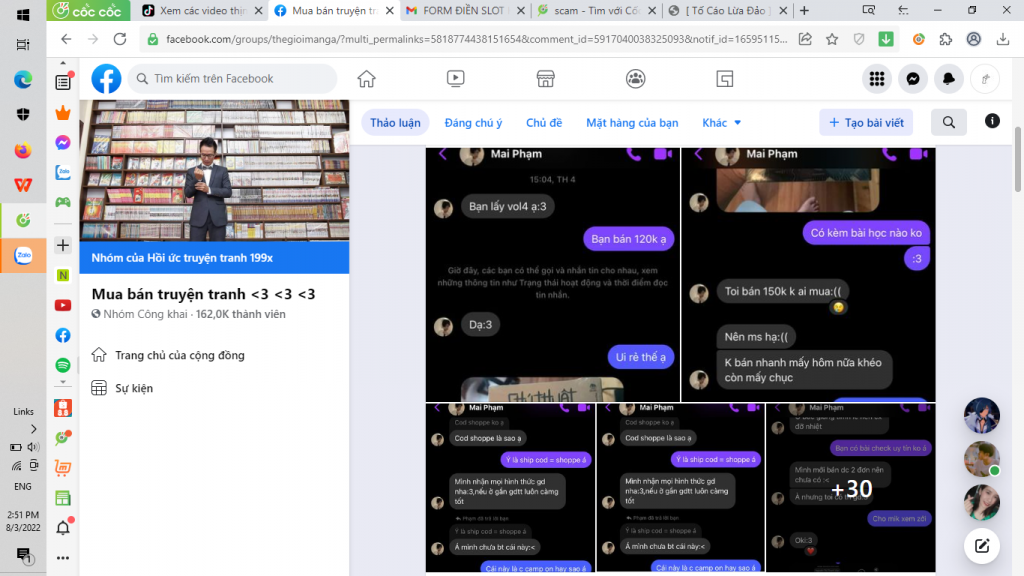This screenshot has width=1024, height=576.
Task: Open the Facebook Home feed icon
Action: coord(367,79)
